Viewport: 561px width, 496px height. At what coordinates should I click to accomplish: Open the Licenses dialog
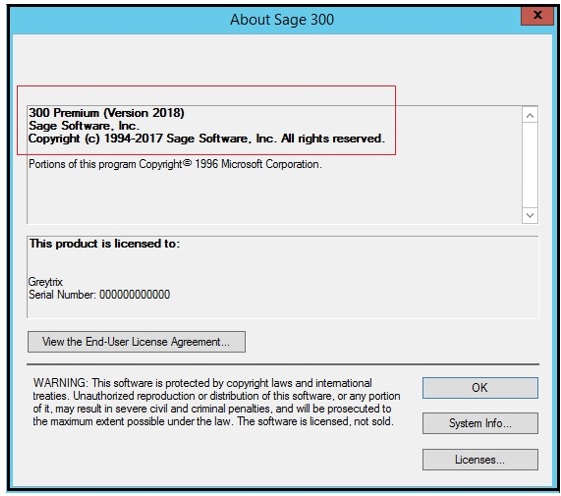coord(480,459)
